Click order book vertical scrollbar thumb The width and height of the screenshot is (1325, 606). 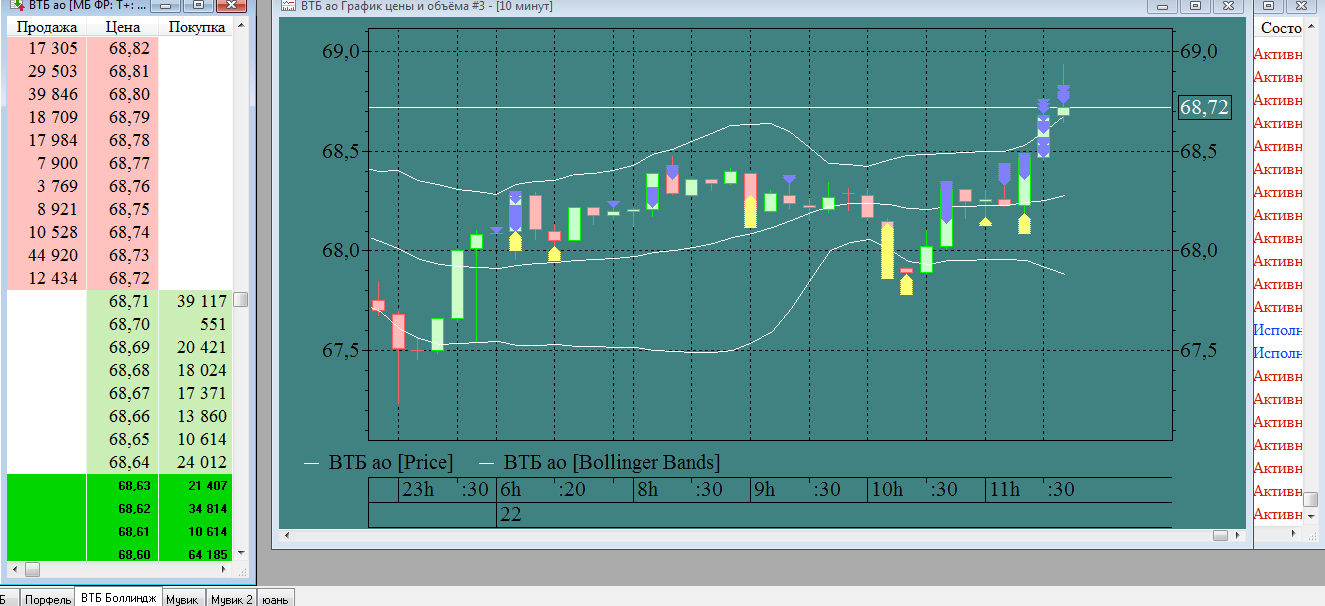pos(241,300)
